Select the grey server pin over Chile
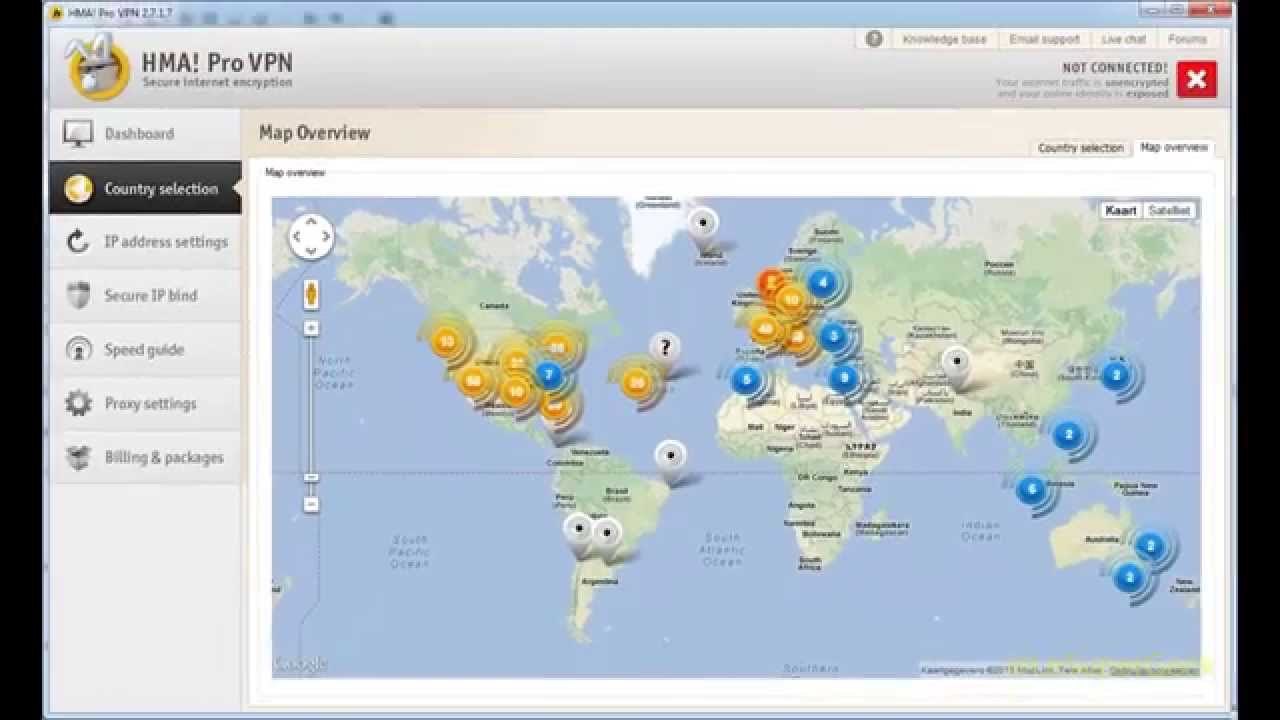The image size is (1280, 720). click(578, 530)
